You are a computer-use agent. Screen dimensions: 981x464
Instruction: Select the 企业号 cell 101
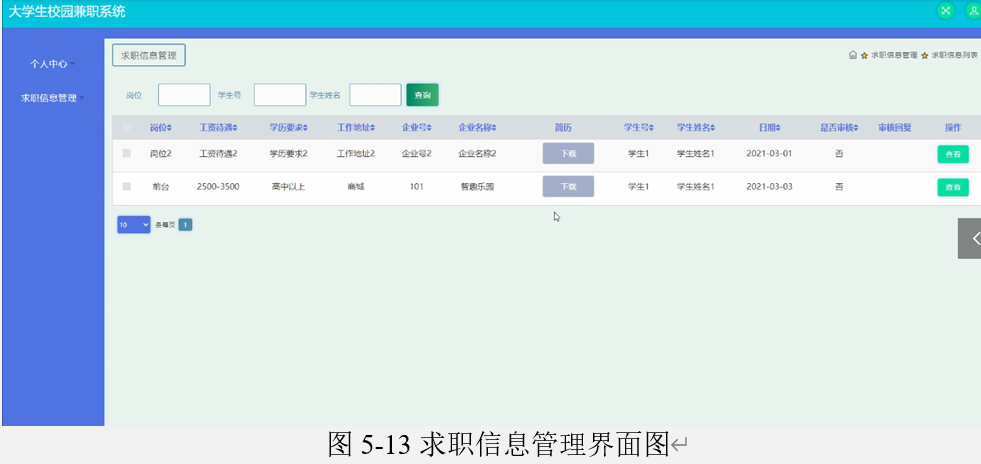coord(417,186)
